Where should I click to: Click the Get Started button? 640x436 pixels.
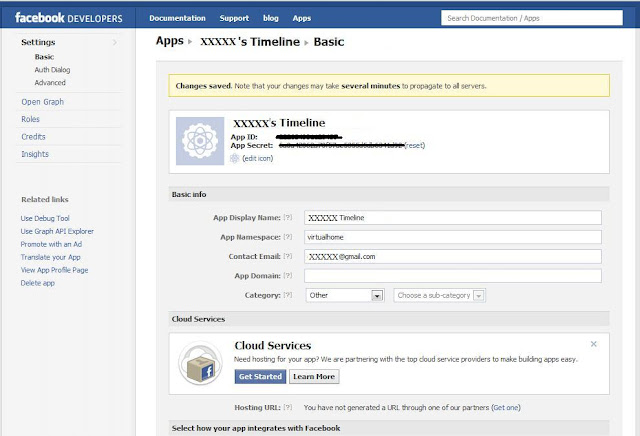click(260, 376)
